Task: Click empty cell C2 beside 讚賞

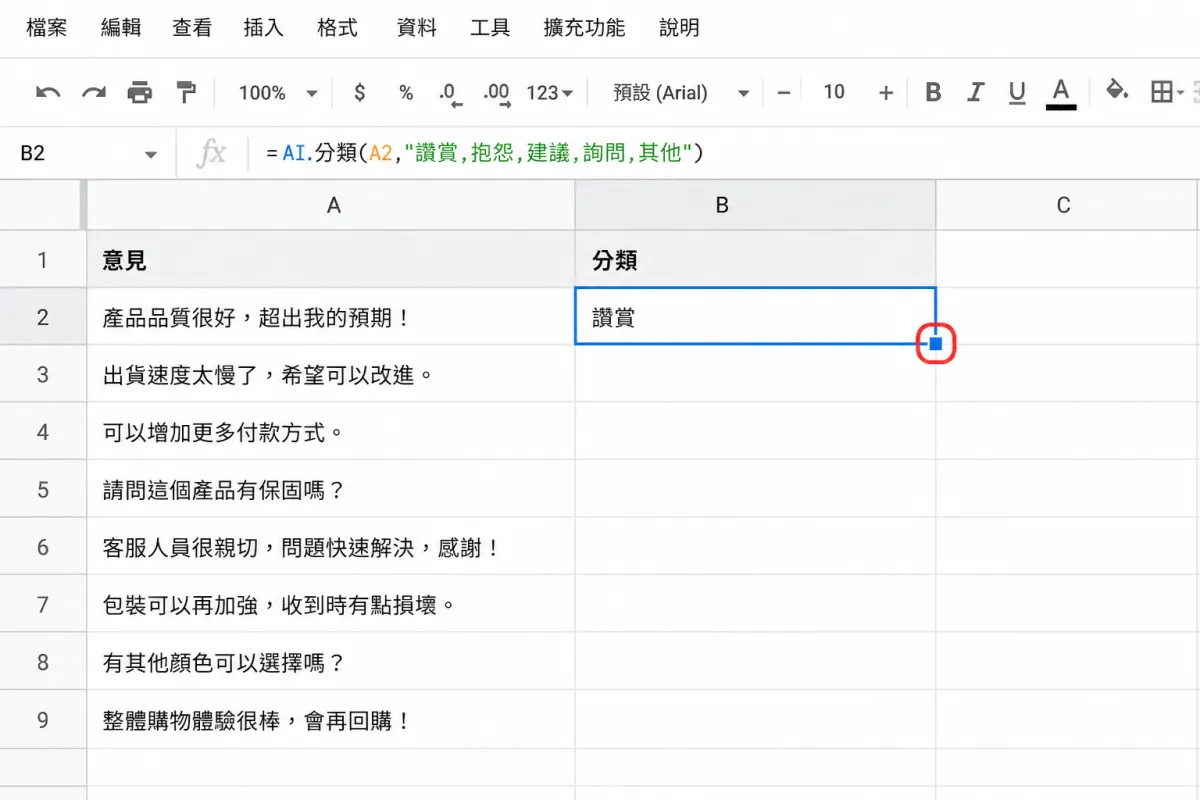Action: [x=1068, y=317]
